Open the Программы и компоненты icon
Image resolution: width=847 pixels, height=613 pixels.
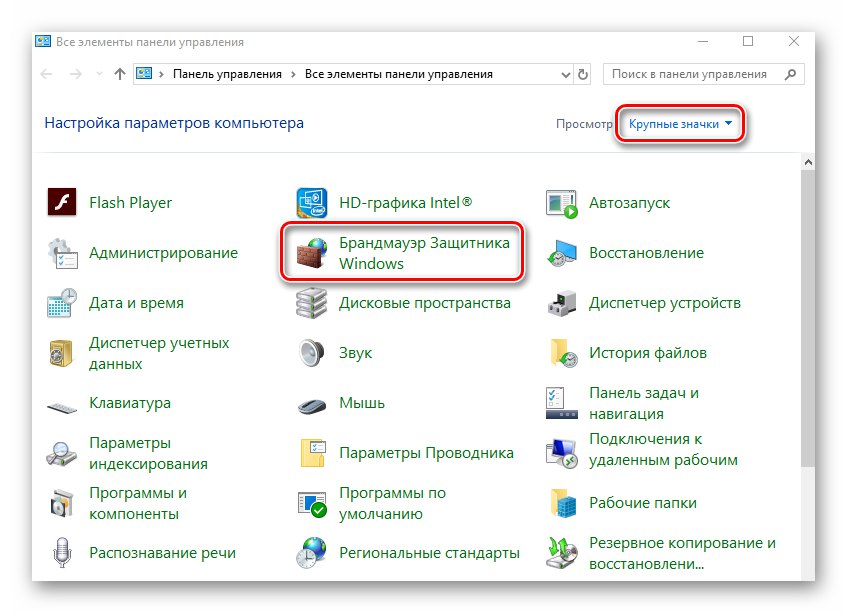pos(62,503)
